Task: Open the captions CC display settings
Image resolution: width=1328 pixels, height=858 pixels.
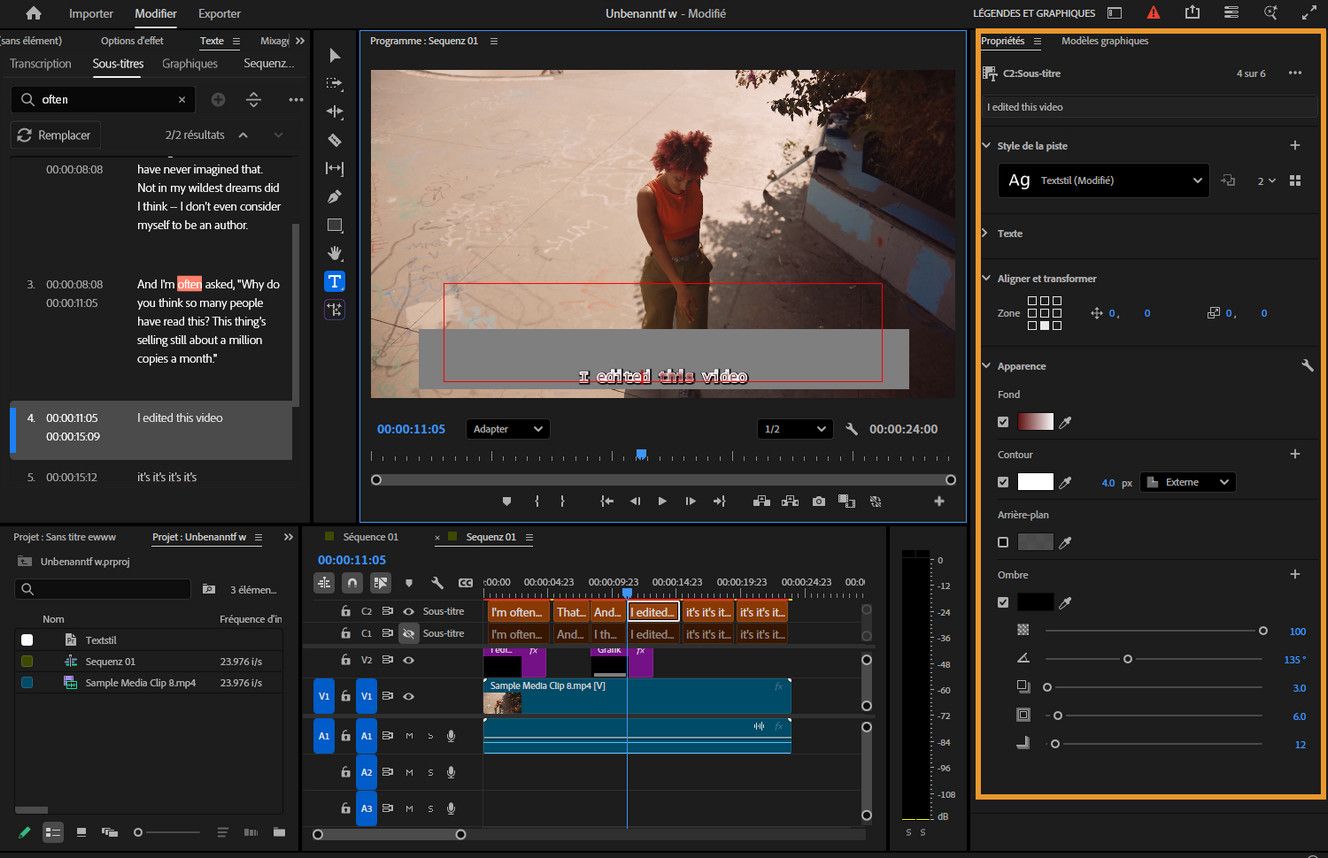Action: coord(465,583)
